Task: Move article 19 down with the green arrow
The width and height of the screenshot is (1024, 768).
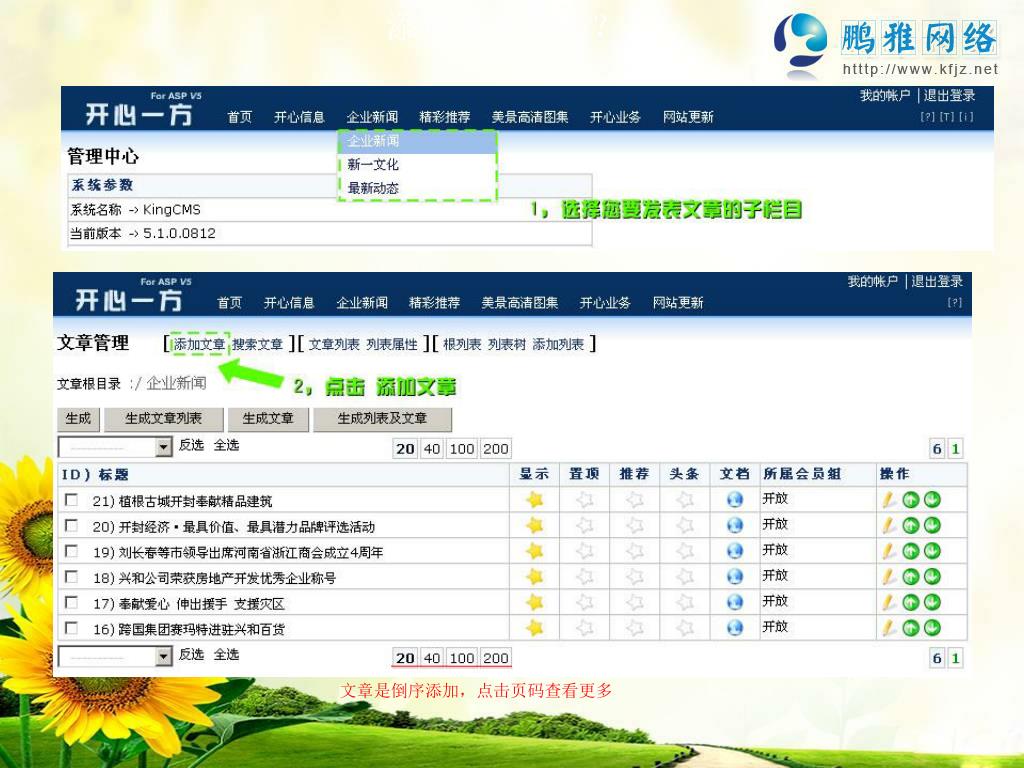Action: pos(932,551)
